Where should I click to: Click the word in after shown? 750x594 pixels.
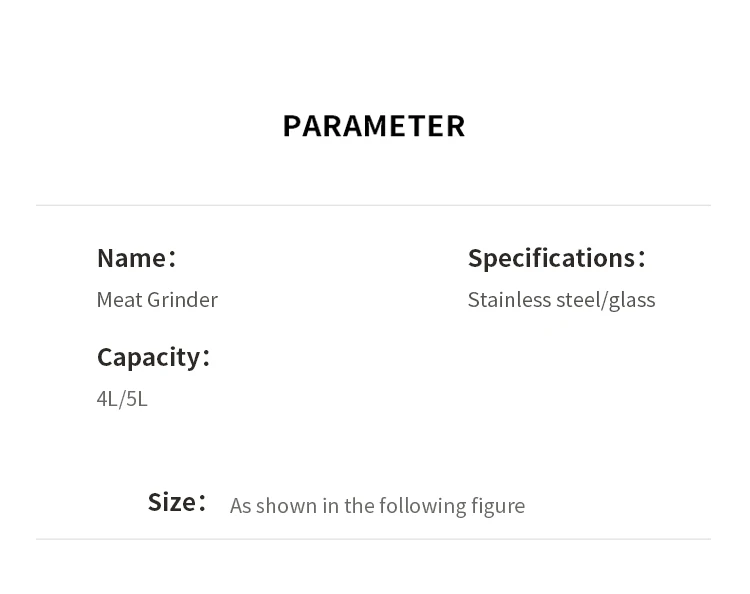click(330, 506)
